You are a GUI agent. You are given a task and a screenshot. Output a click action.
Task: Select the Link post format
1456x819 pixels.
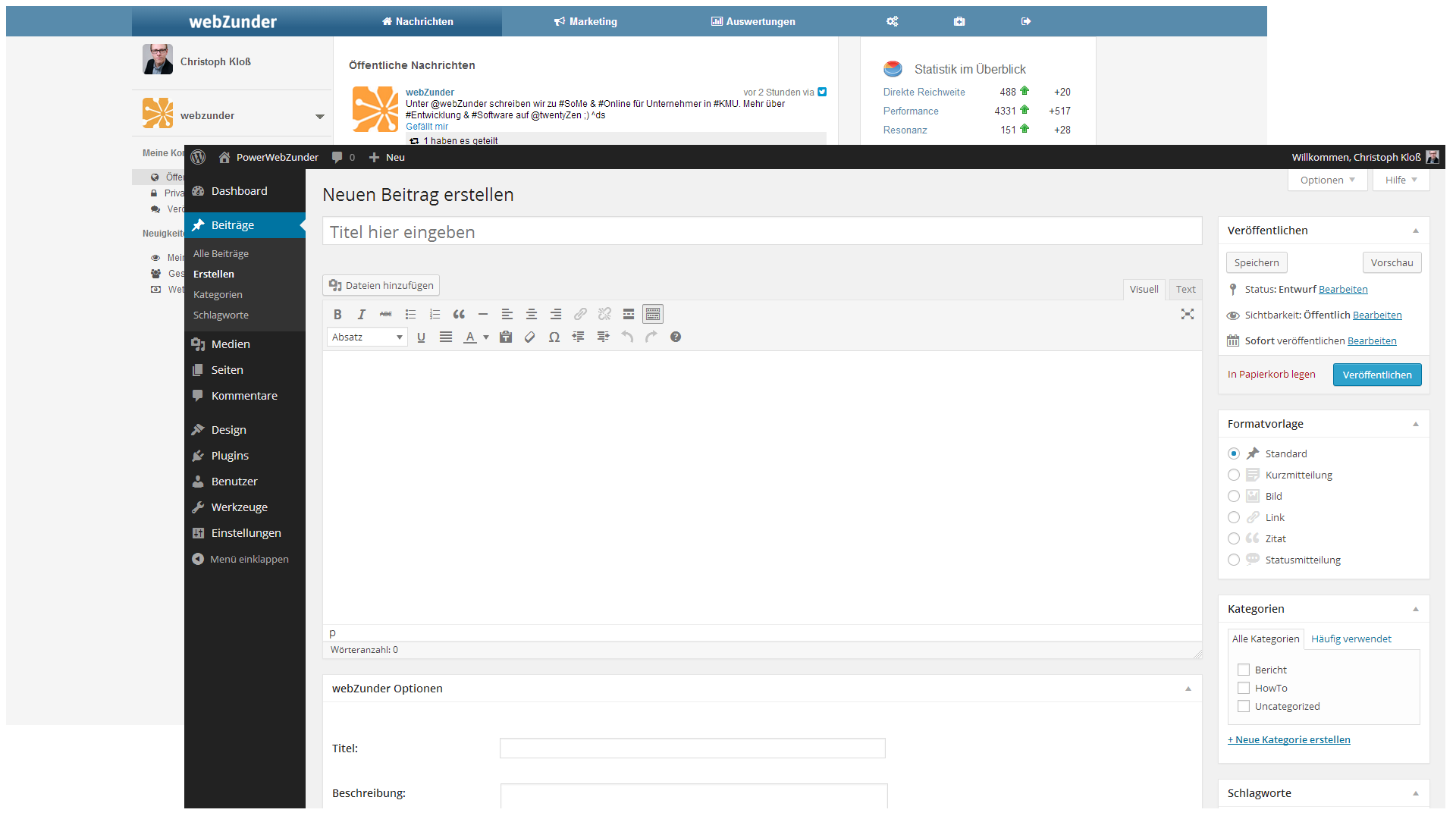1234,517
